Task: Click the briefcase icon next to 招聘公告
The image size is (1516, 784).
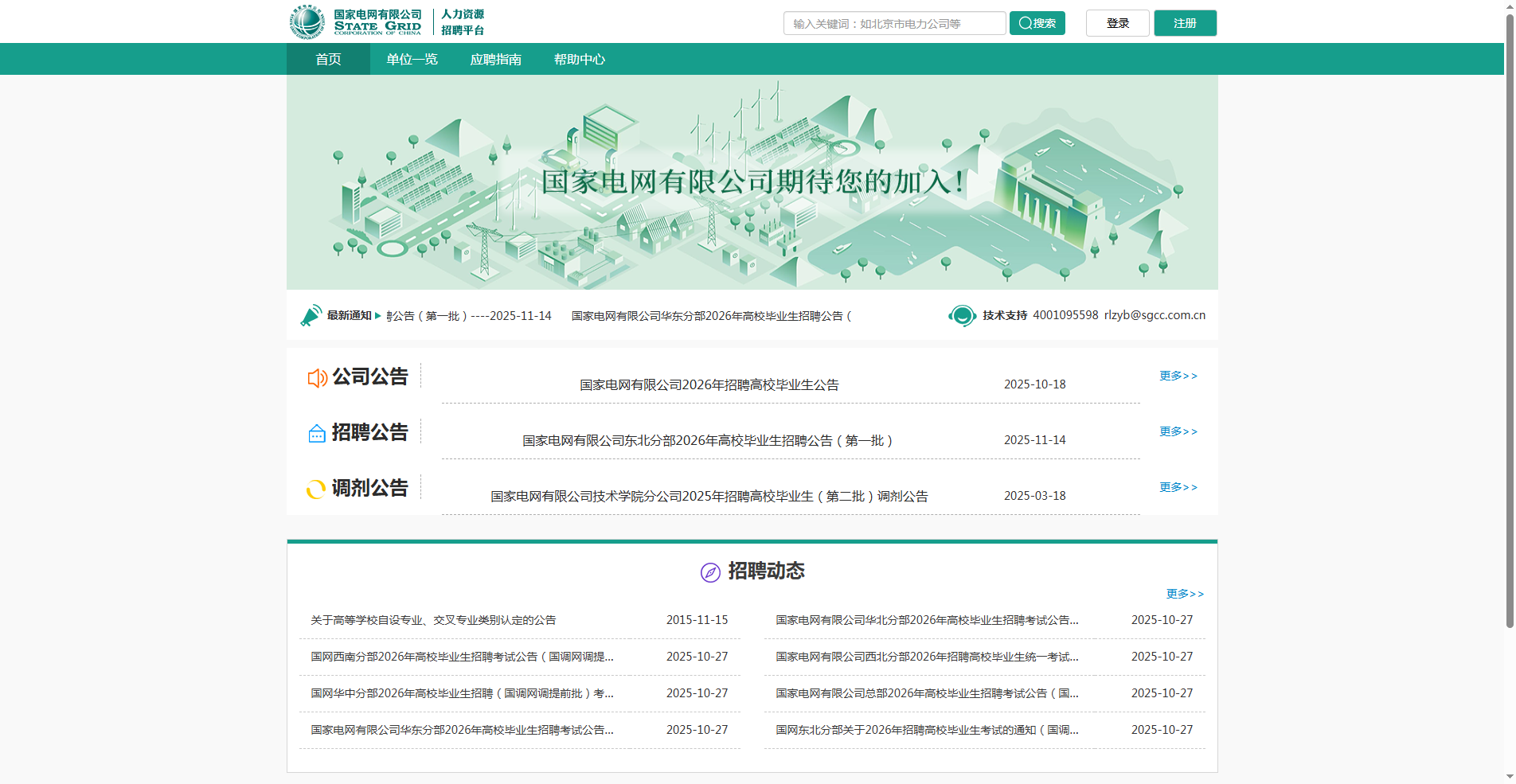Action: 316,433
